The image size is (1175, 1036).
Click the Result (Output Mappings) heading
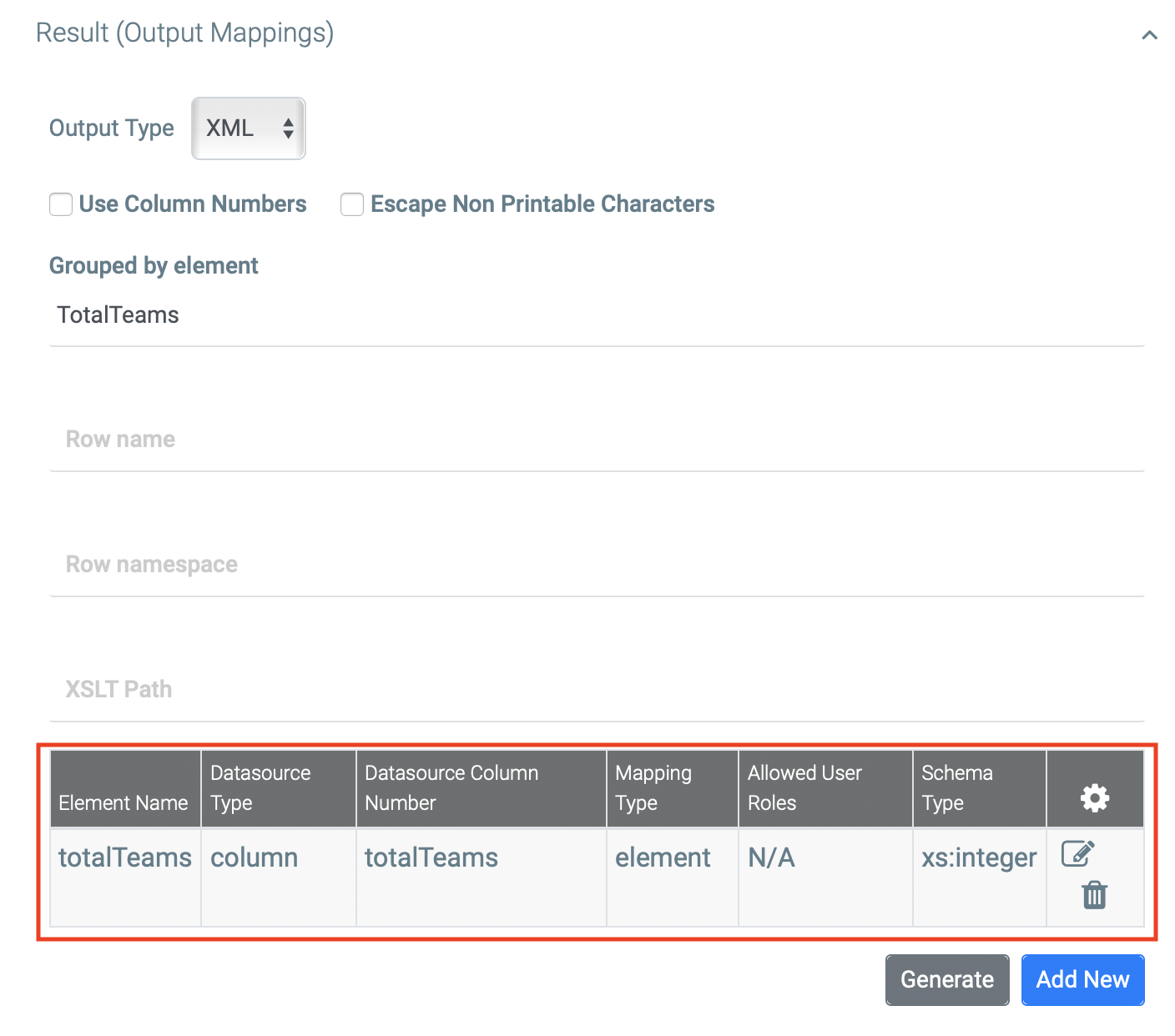[x=185, y=33]
